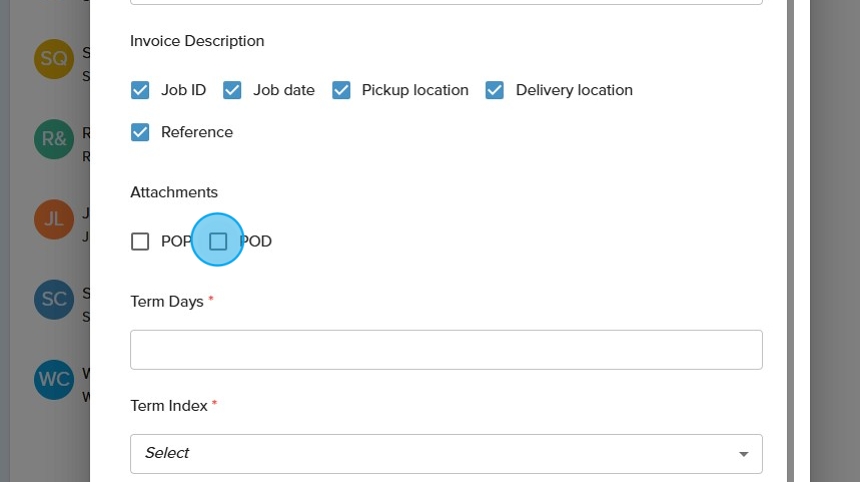Click the Term Index dropdown arrow
860x482 pixels.
click(743, 454)
